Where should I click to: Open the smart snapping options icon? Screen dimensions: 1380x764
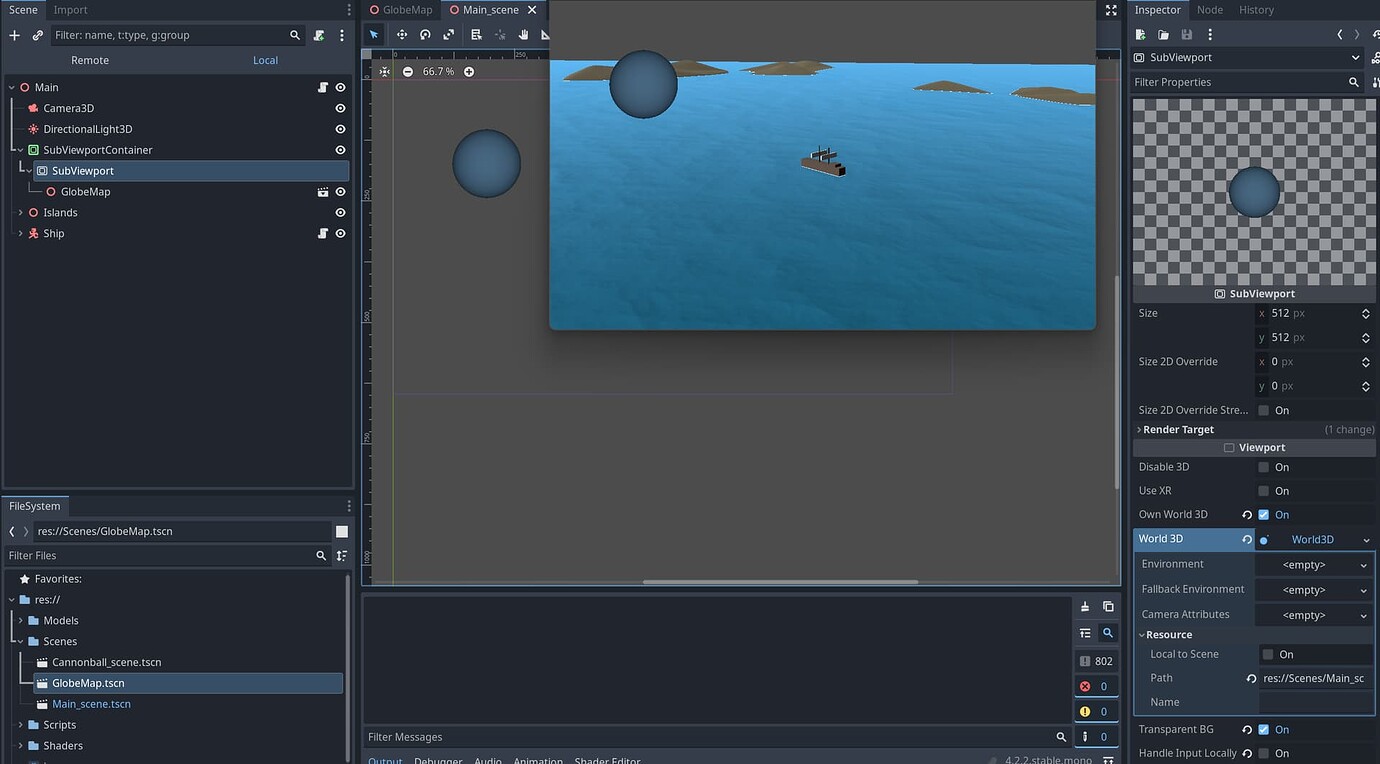coord(500,34)
